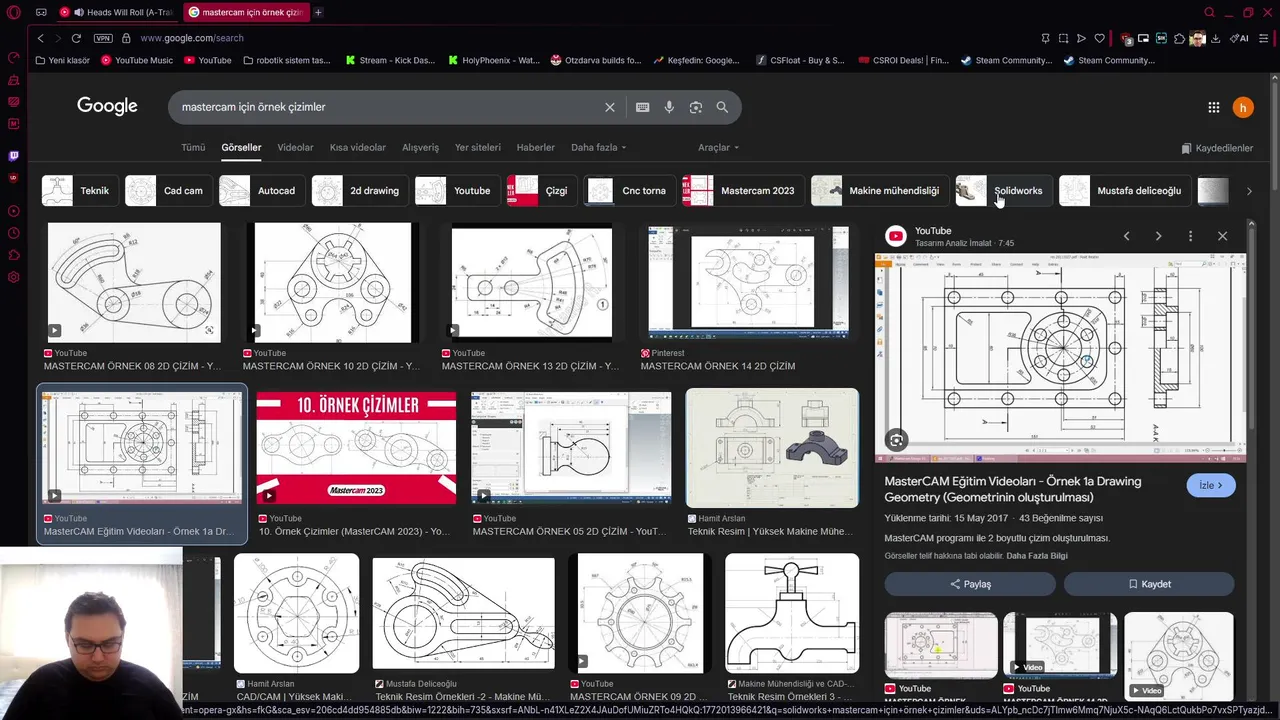1280x720 pixels.
Task: Open the Opera menu logo
Action: (x=13, y=12)
